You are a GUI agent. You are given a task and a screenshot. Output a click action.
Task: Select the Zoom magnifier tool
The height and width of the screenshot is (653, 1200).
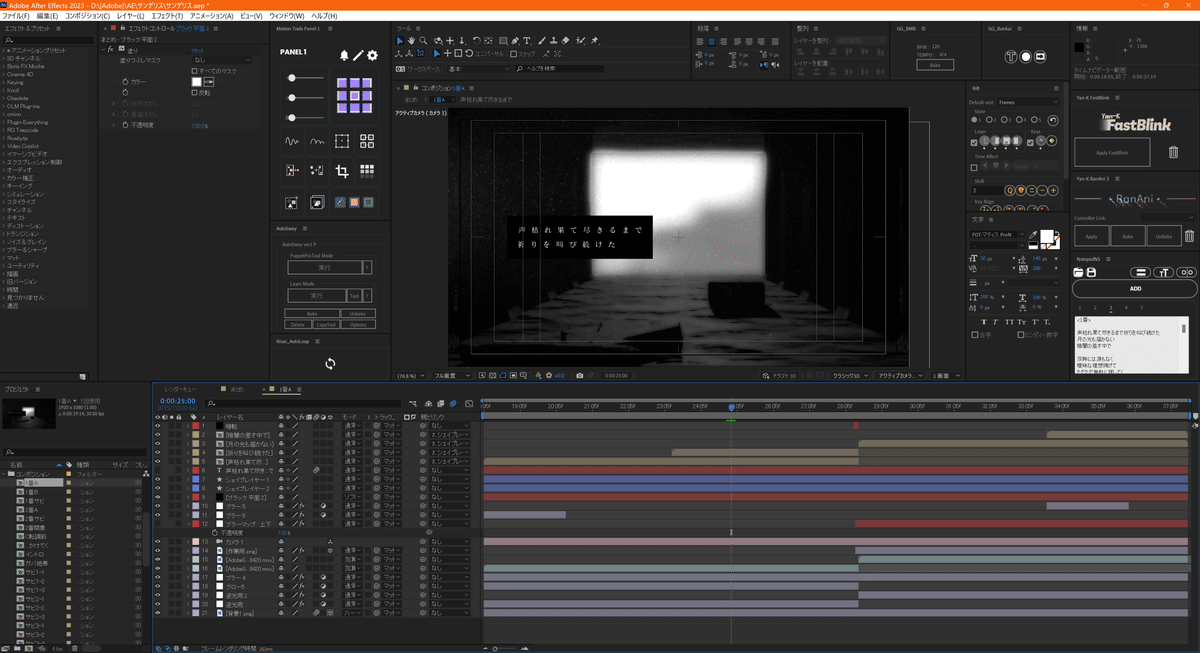tap(422, 41)
